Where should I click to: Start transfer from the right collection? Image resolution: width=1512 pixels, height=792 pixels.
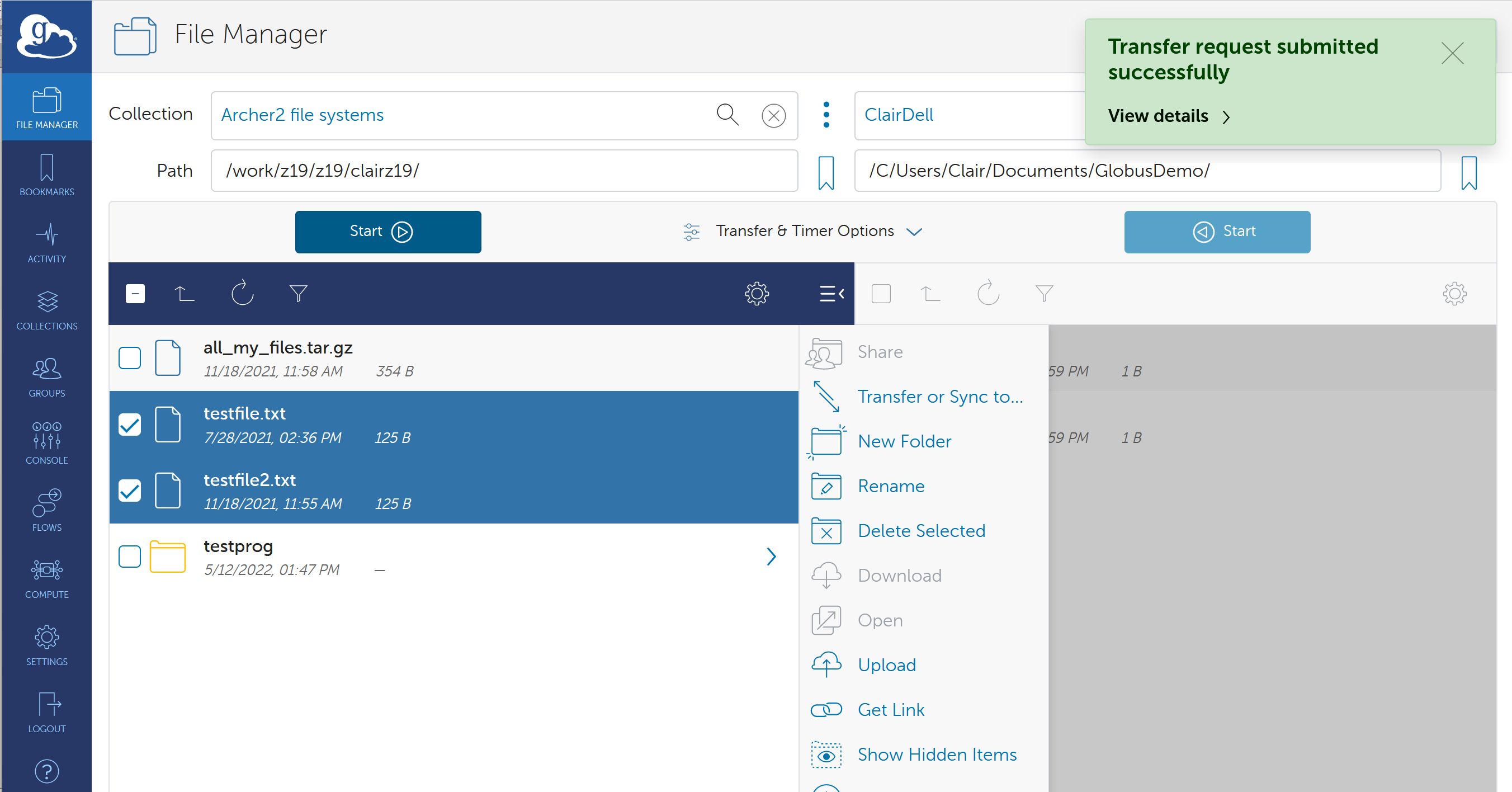[x=1217, y=232]
